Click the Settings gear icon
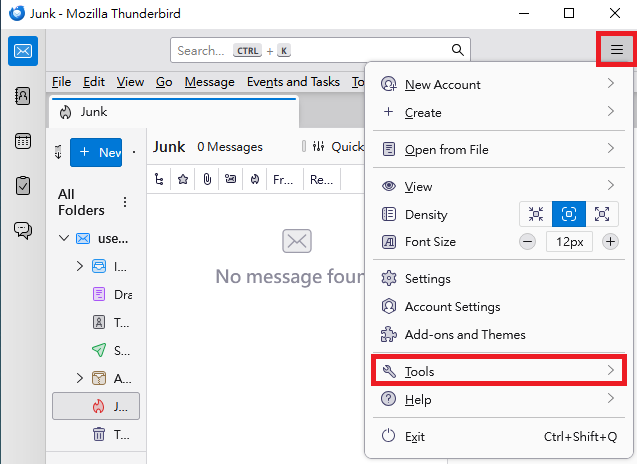 pos(389,278)
